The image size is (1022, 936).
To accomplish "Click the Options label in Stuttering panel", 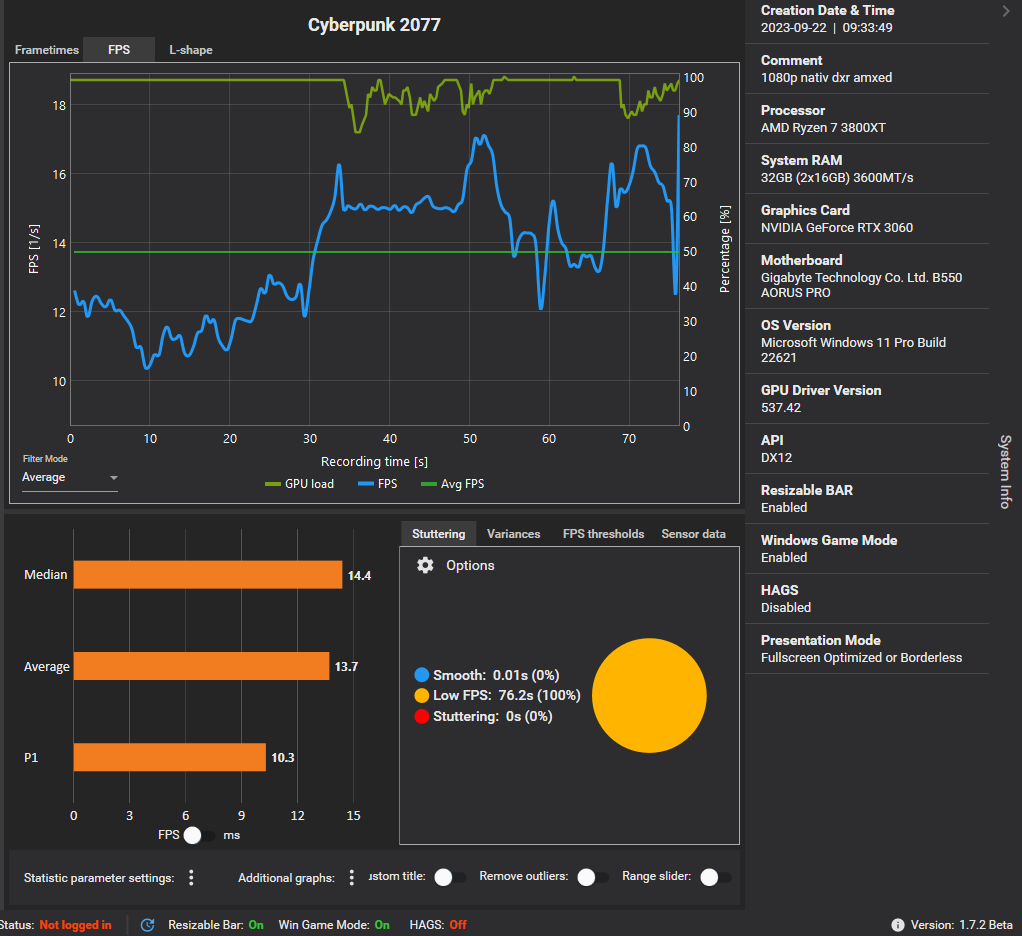I will [x=470, y=565].
